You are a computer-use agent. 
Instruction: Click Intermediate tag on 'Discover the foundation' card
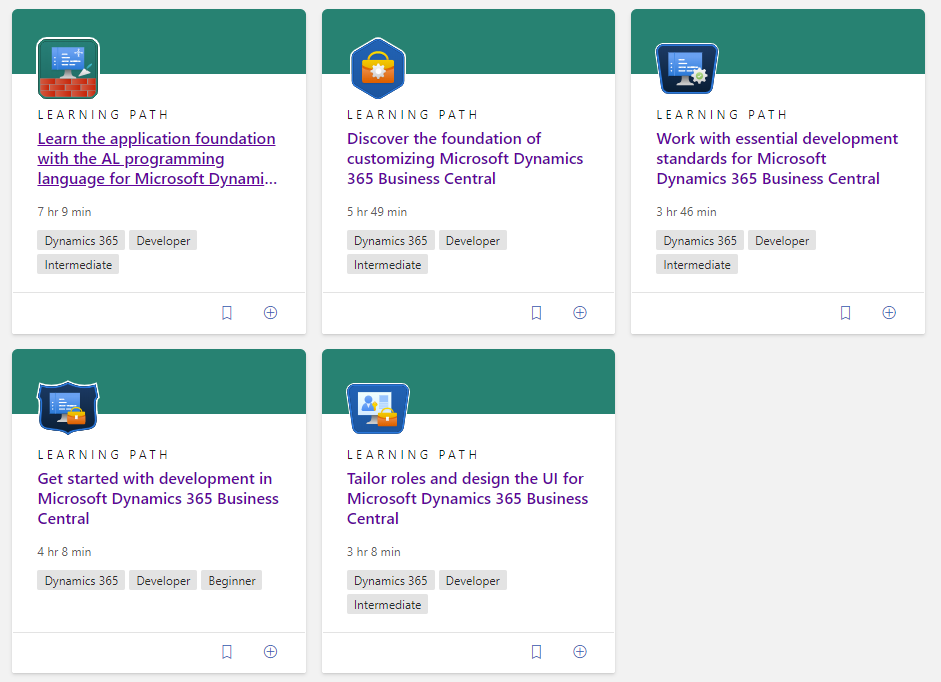[388, 265]
